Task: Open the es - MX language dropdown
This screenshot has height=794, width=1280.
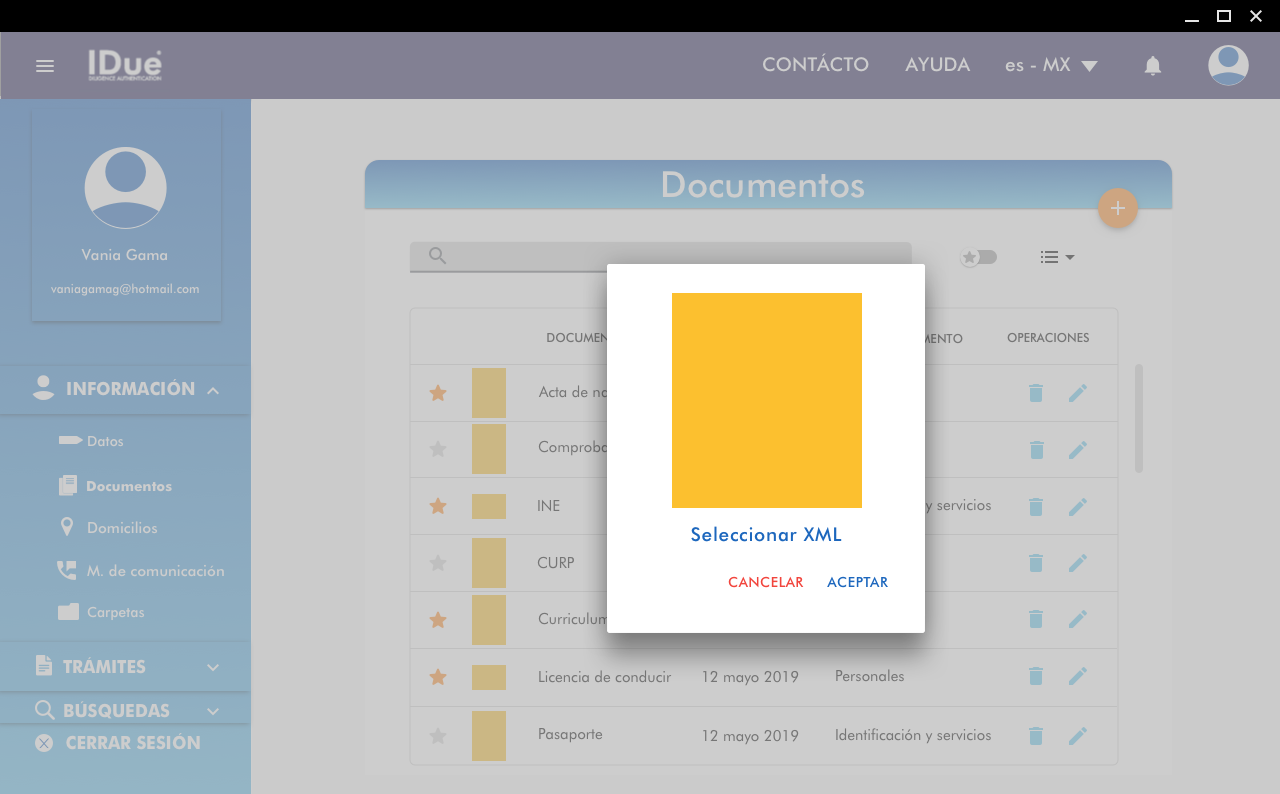Action: point(1050,66)
